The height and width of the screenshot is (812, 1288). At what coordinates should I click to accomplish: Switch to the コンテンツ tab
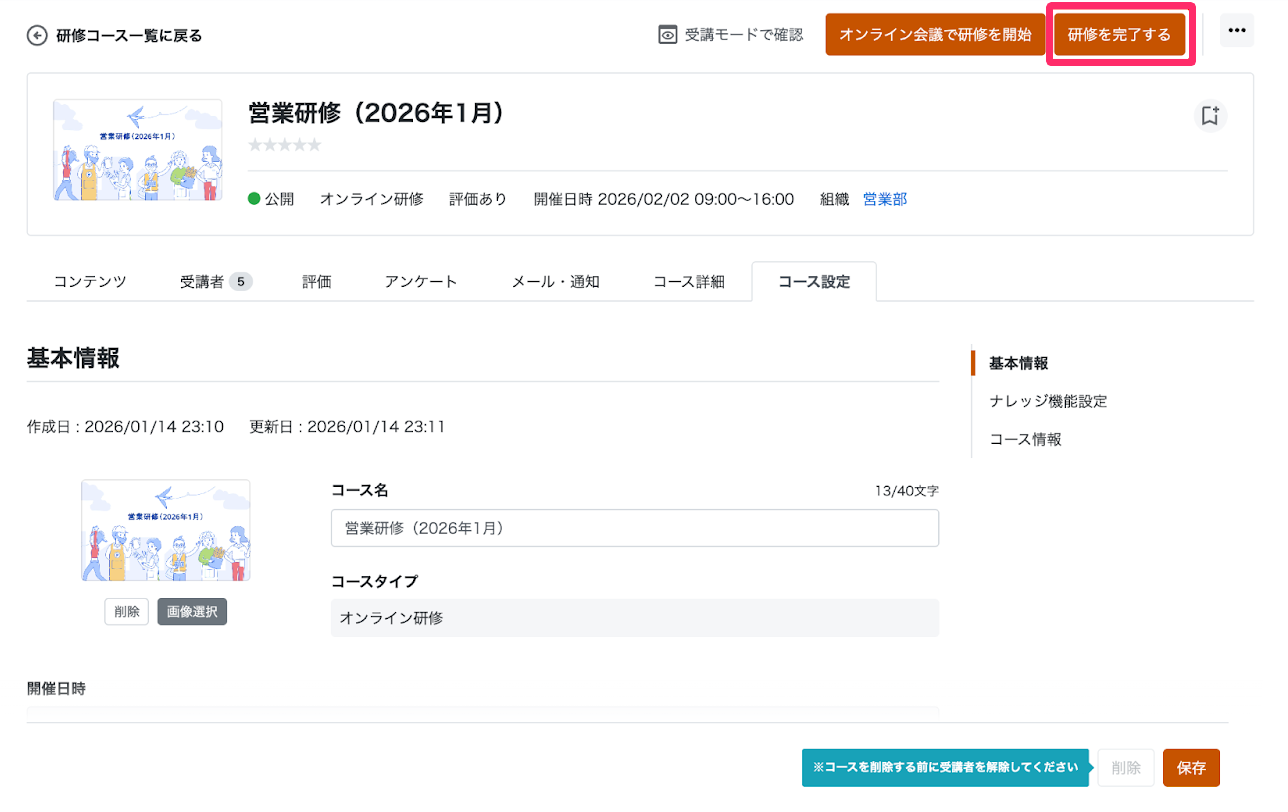pyautogui.click(x=90, y=282)
